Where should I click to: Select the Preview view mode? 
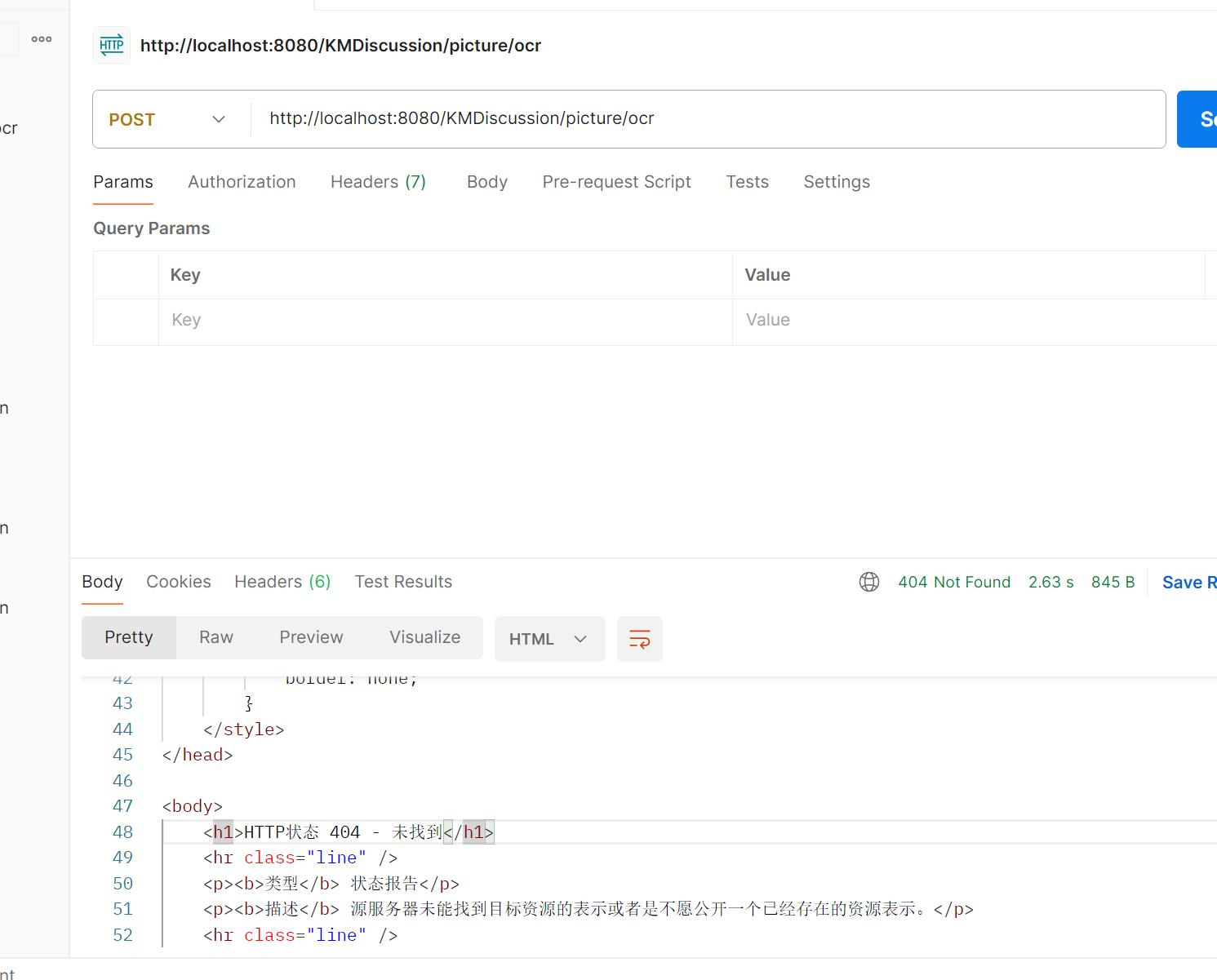(x=311, y=637)
